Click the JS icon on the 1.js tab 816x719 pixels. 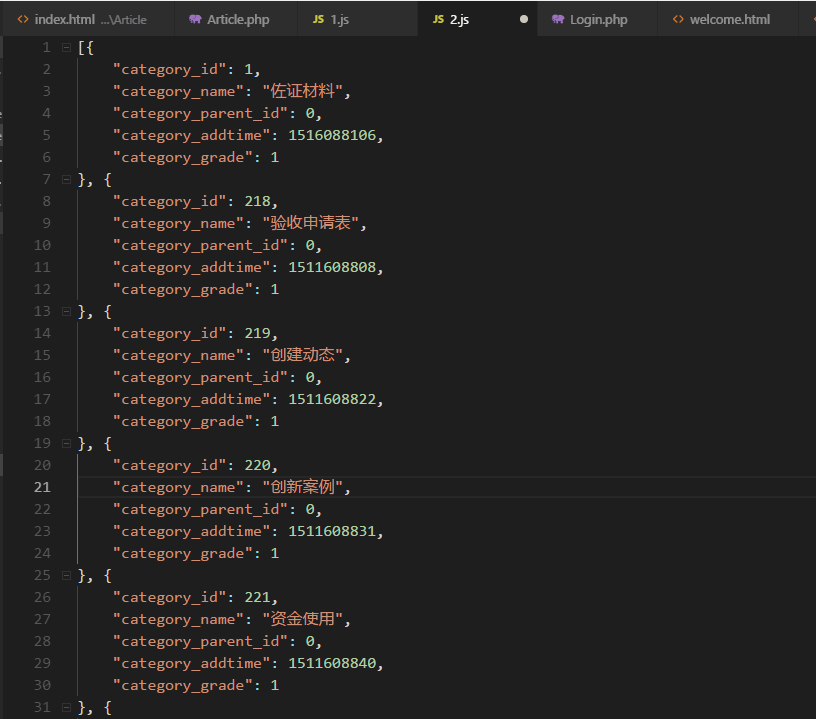(x=318, y=20)
